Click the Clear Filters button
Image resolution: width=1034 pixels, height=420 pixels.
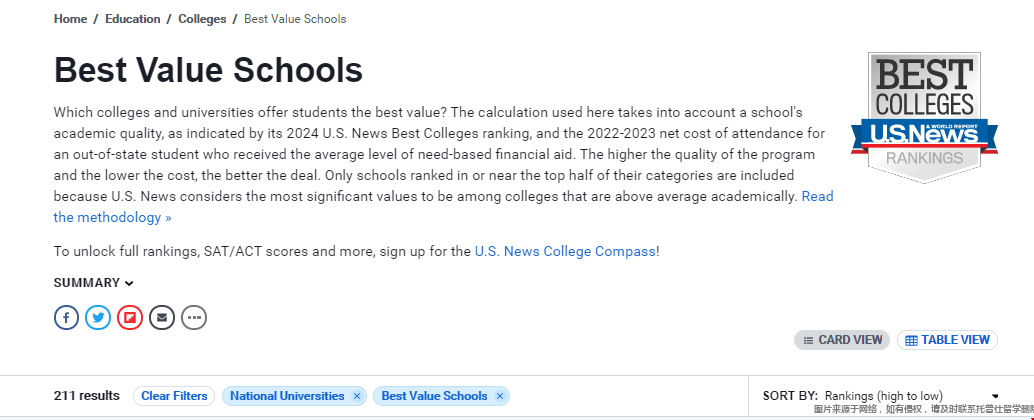[x=174, y=396]
